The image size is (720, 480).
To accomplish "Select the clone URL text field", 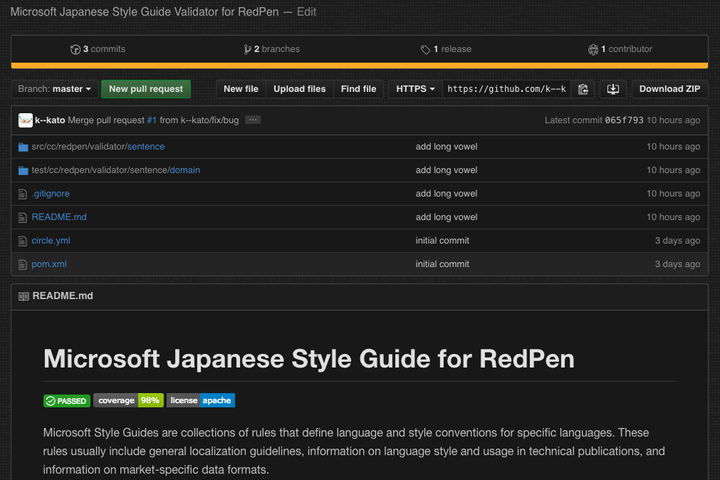I will (506, 89).
